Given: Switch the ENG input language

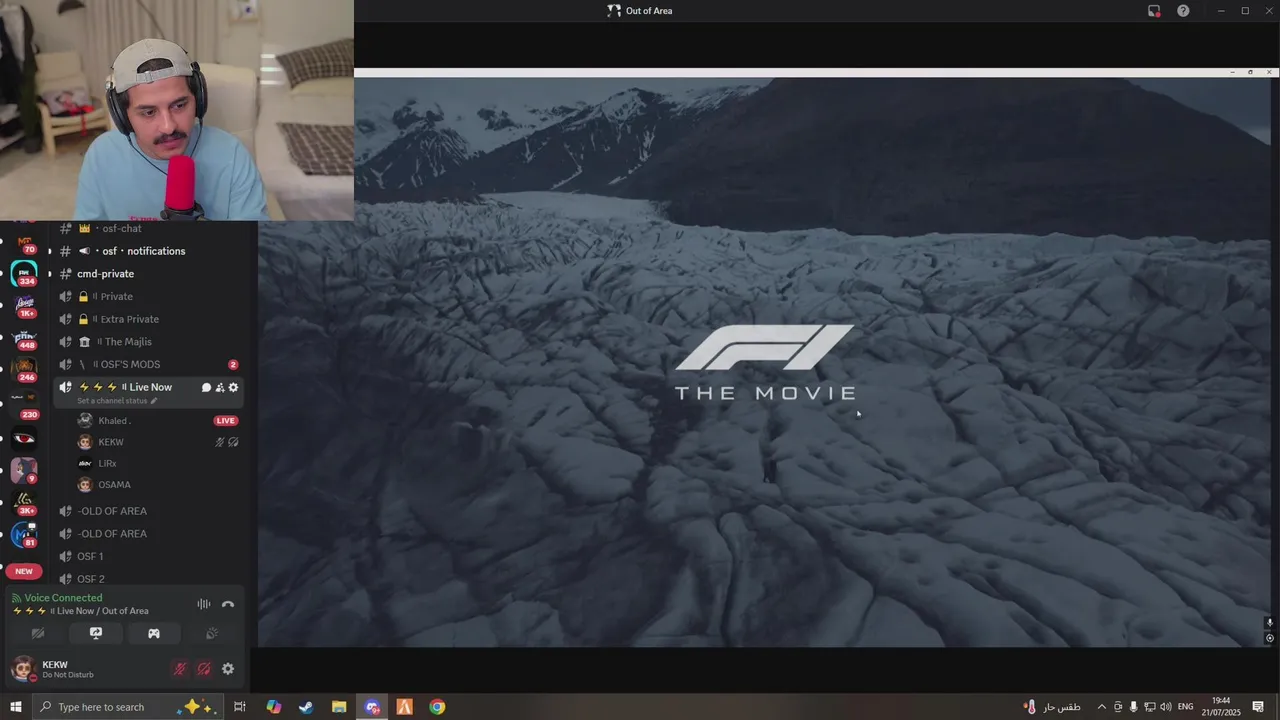Looking at the screenshot, I should (x=1185, y=707).
